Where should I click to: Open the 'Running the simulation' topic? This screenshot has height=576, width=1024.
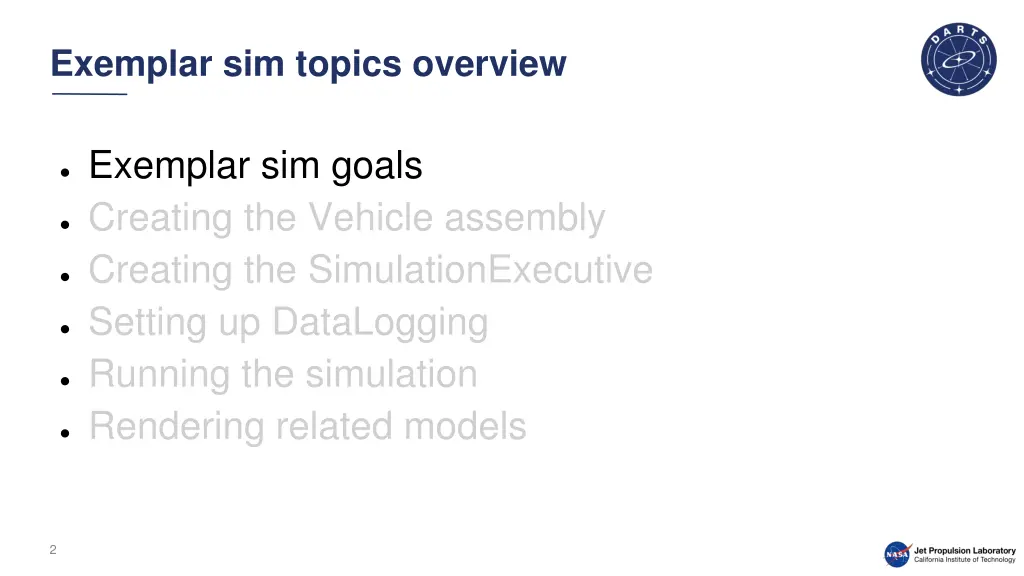(283, 374)
